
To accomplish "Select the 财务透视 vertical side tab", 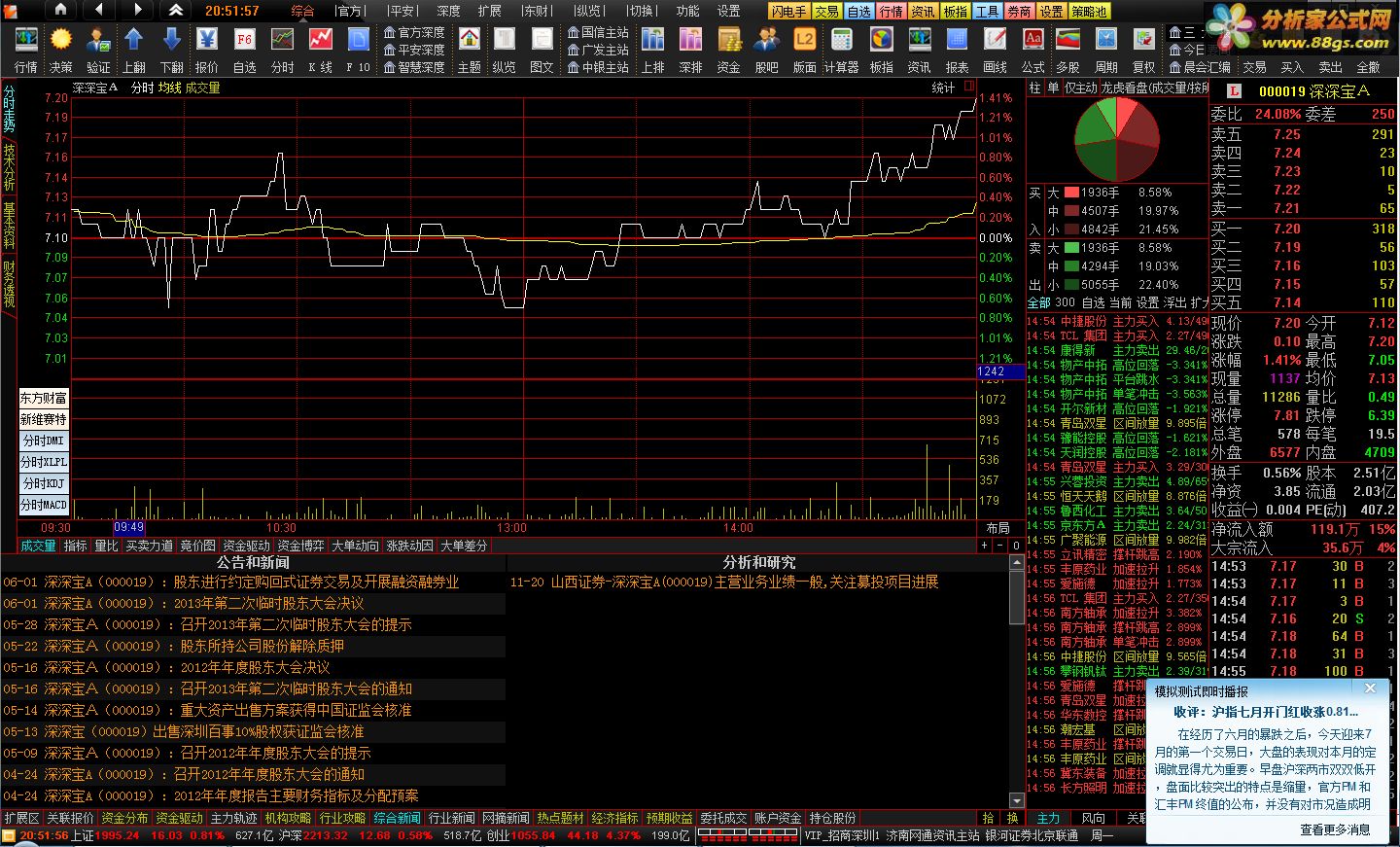I will click(x=9, y=283).
